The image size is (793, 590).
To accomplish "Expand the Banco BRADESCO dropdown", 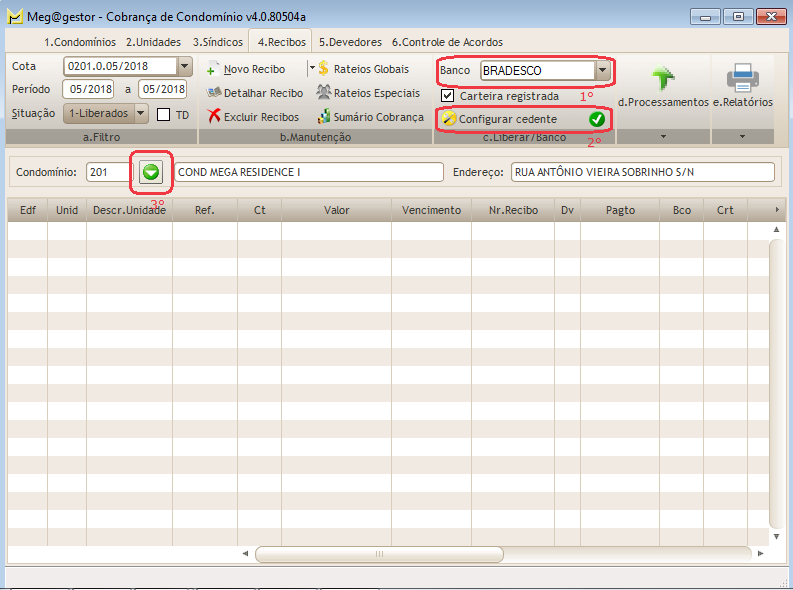I will 602,71.
